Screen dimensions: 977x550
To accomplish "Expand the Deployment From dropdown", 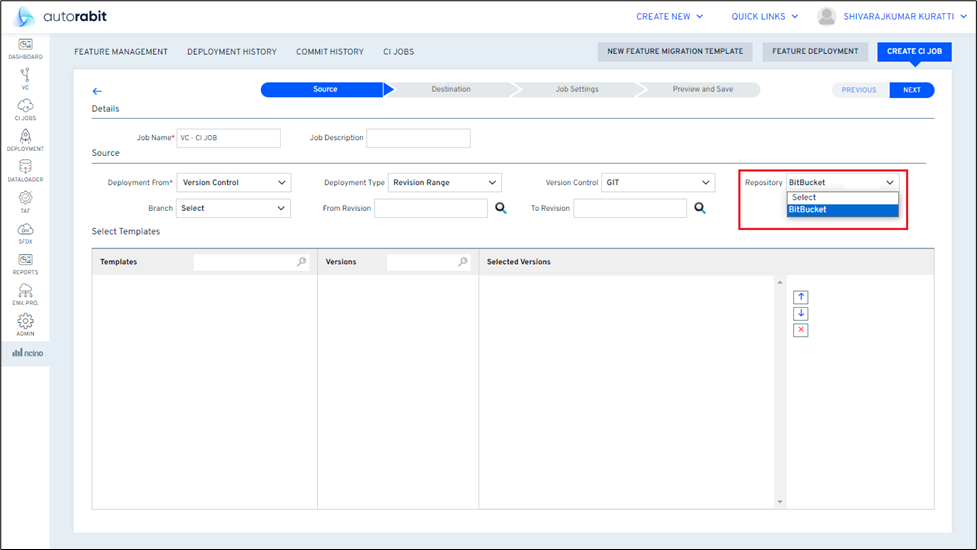I will click(x=234, y=183).
